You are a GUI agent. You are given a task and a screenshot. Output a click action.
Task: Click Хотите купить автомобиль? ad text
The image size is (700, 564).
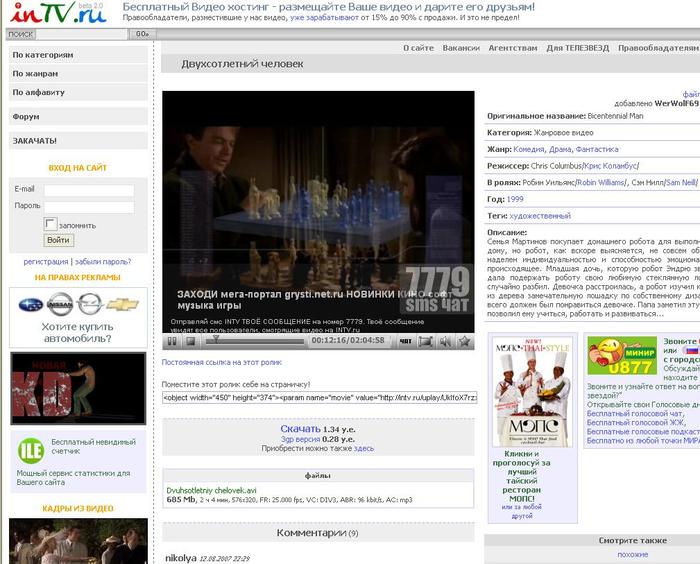[x=77, y=333]
